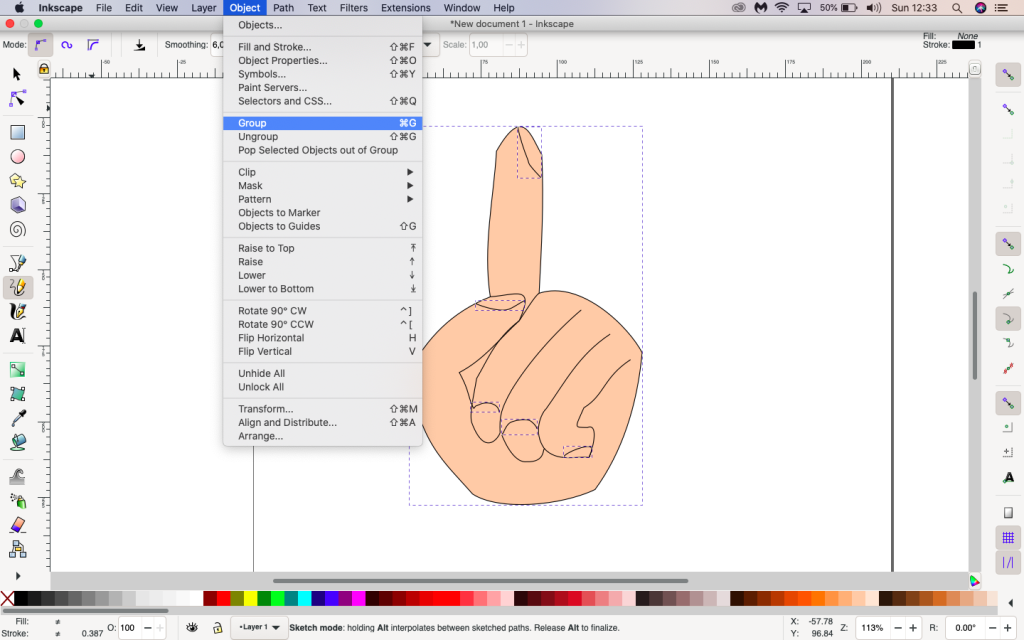Toggle snap to cusp nodes
Screen dimensions: 1024x640
[1008, 319]
